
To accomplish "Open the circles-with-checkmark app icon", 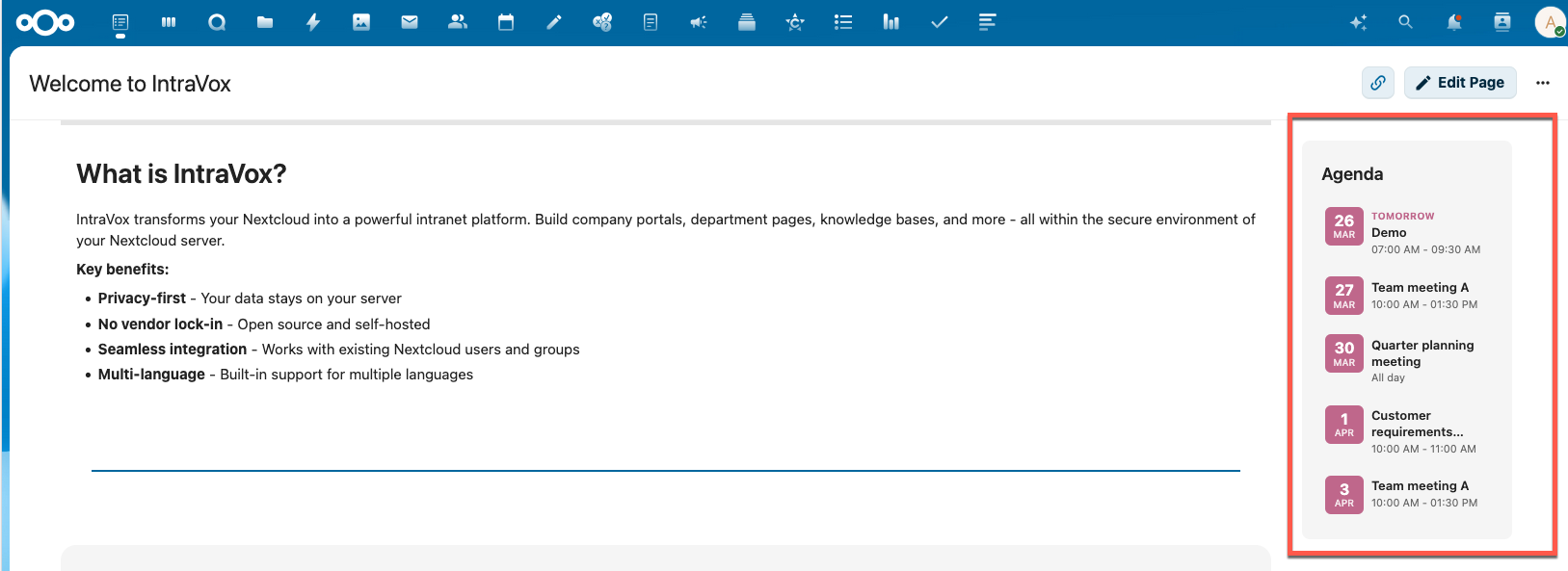I will [602, 22].
